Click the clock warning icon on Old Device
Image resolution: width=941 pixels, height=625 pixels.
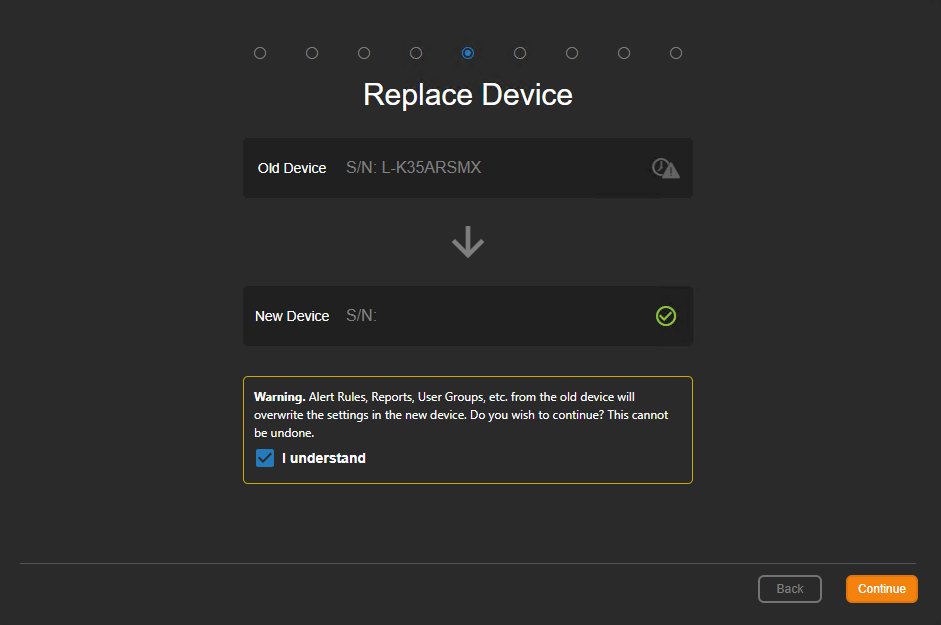click(x=666, y=168)
